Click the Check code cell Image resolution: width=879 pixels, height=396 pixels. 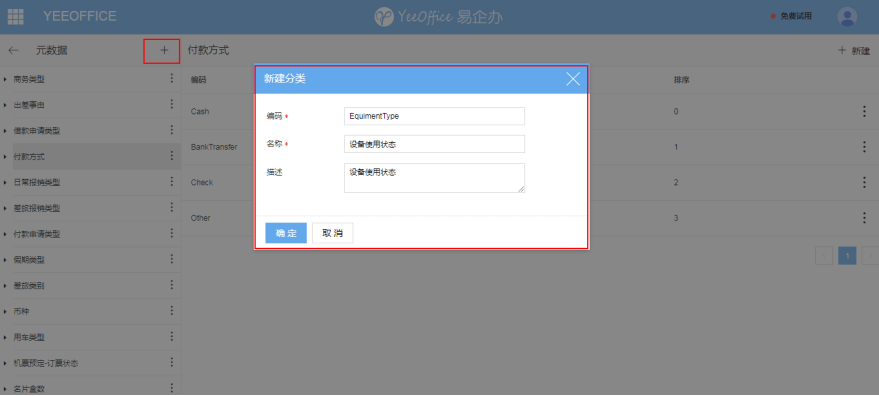[x=202, y=182]
